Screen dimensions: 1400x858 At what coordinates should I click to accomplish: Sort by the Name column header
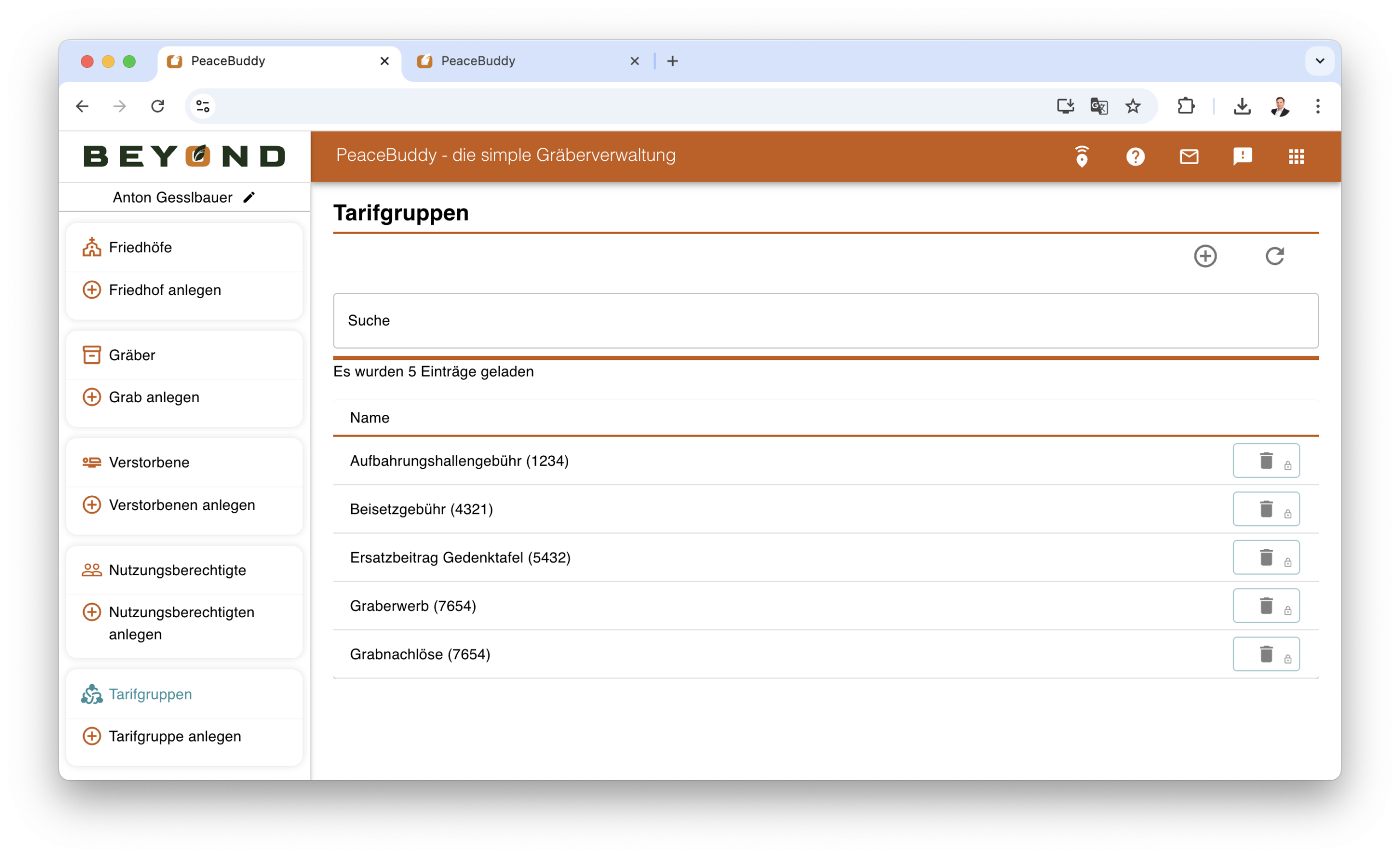(x=369, y=418)
